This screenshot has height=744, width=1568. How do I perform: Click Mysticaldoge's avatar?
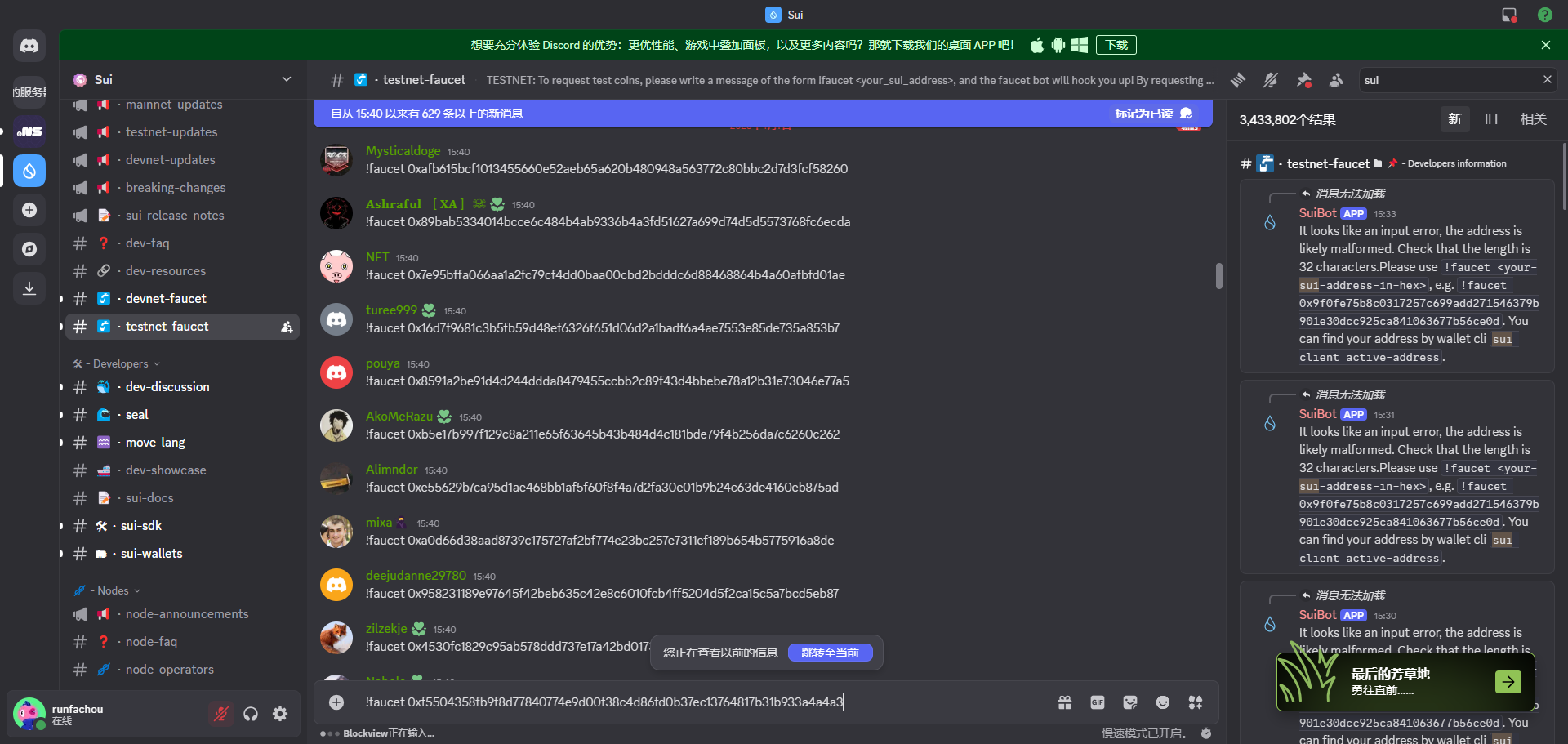[336, 160]
